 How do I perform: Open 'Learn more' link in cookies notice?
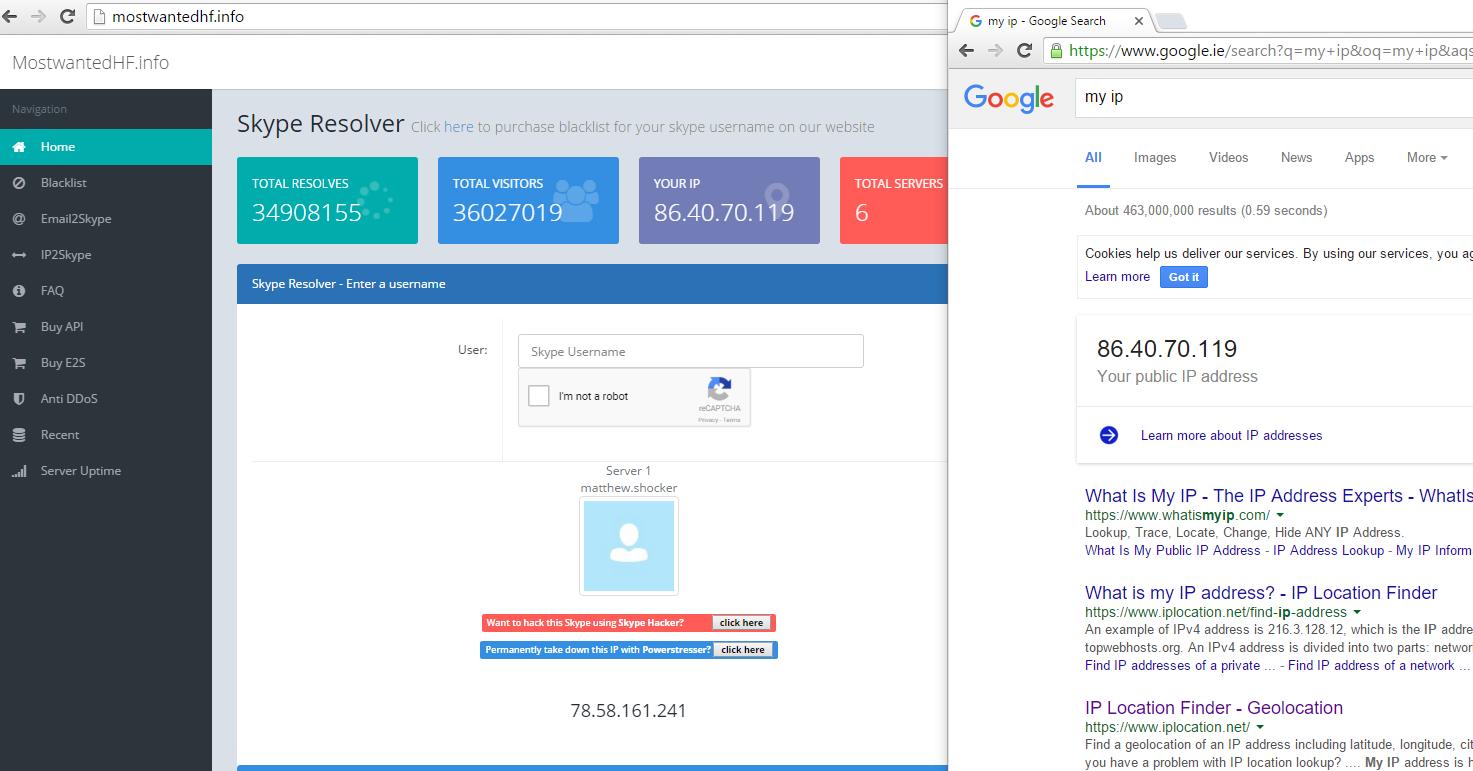(x=1117, y=277)
